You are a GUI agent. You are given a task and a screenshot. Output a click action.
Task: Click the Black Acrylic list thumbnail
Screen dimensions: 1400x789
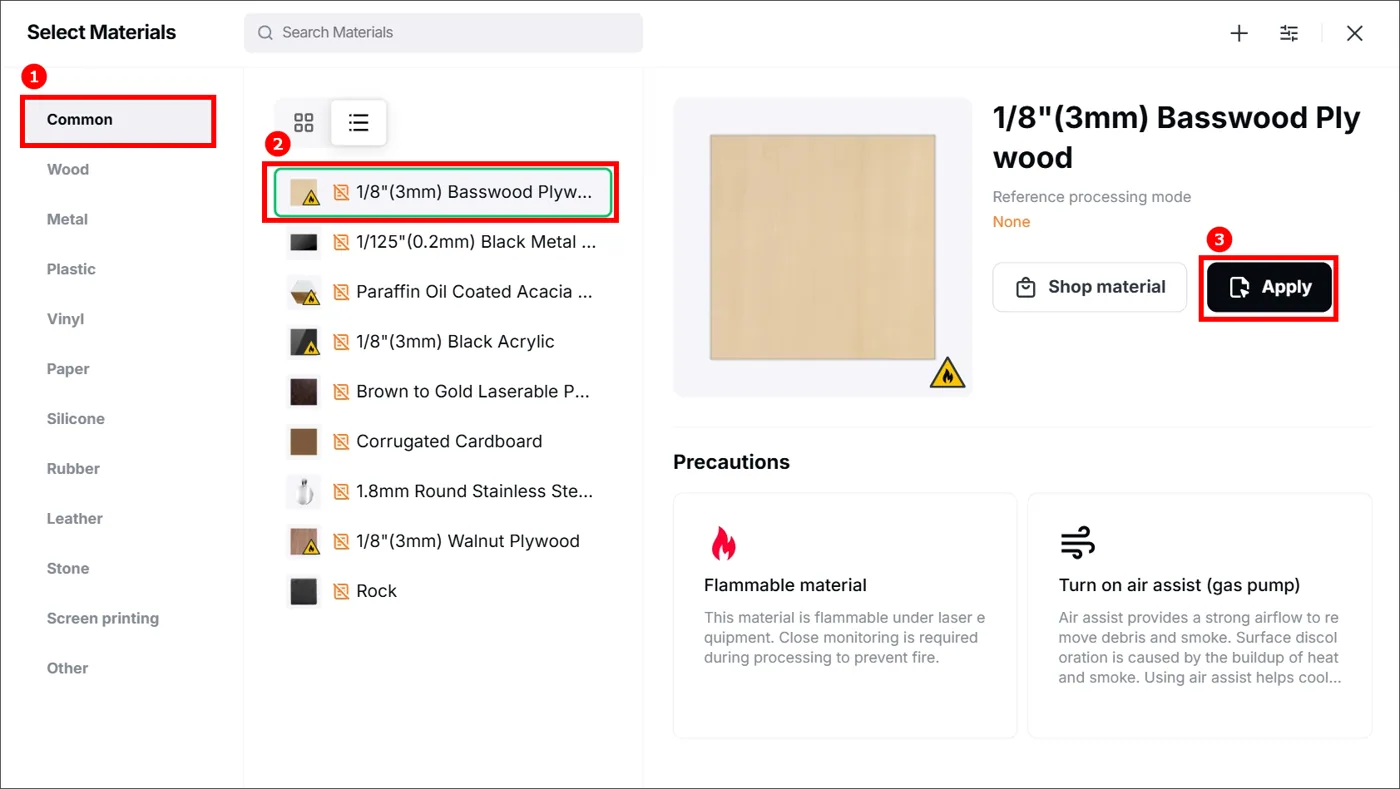[x=304, y=342]
